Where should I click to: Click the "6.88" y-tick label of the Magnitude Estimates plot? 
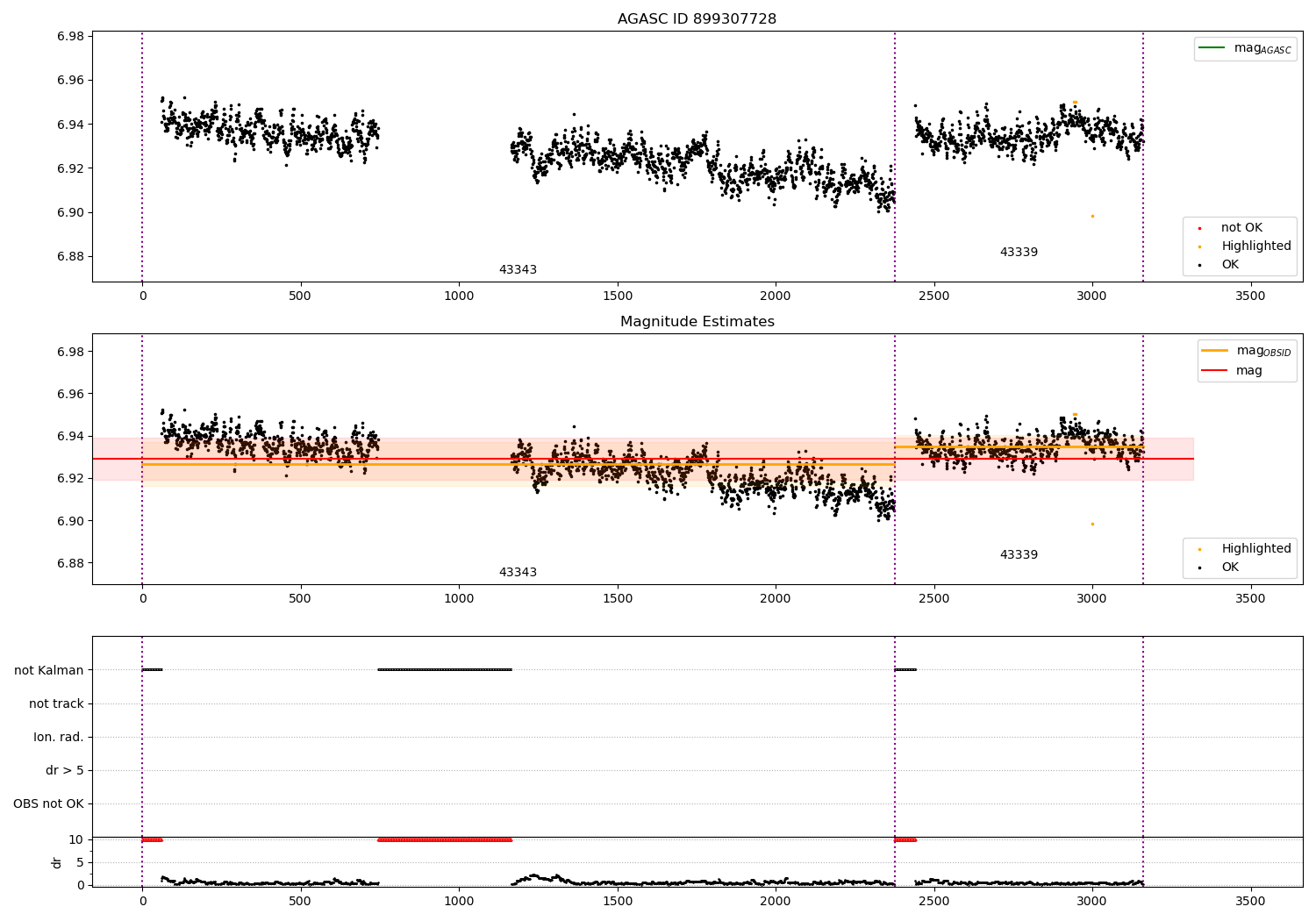[x=69, y=563]
